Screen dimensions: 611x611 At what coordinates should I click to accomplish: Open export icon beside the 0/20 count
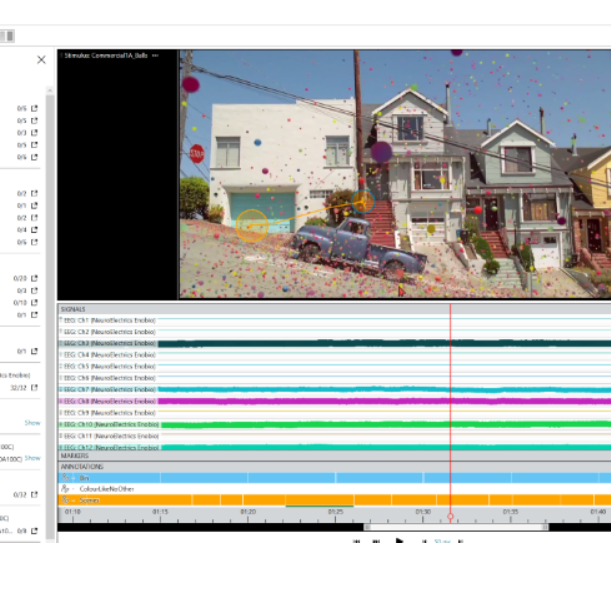click(34, 278)
